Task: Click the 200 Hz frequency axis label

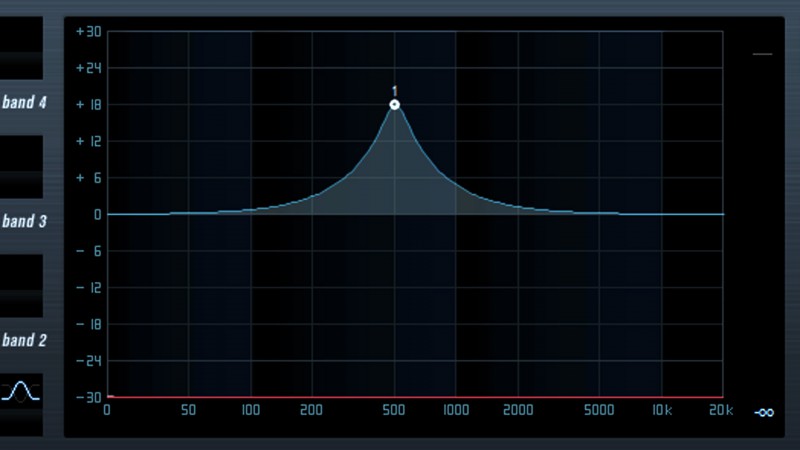Action: click(311, 410)
